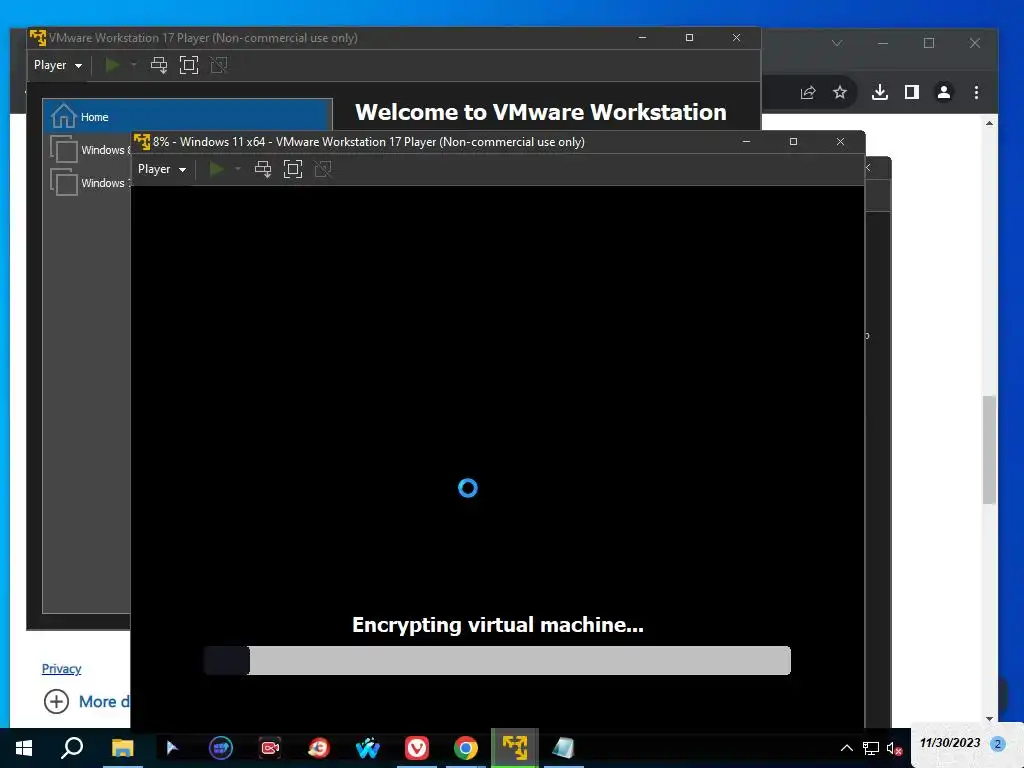The height and width of the screenshot is (768, 1024).
Task: Click the encrypting progress bar
Action: pos(497,660)
